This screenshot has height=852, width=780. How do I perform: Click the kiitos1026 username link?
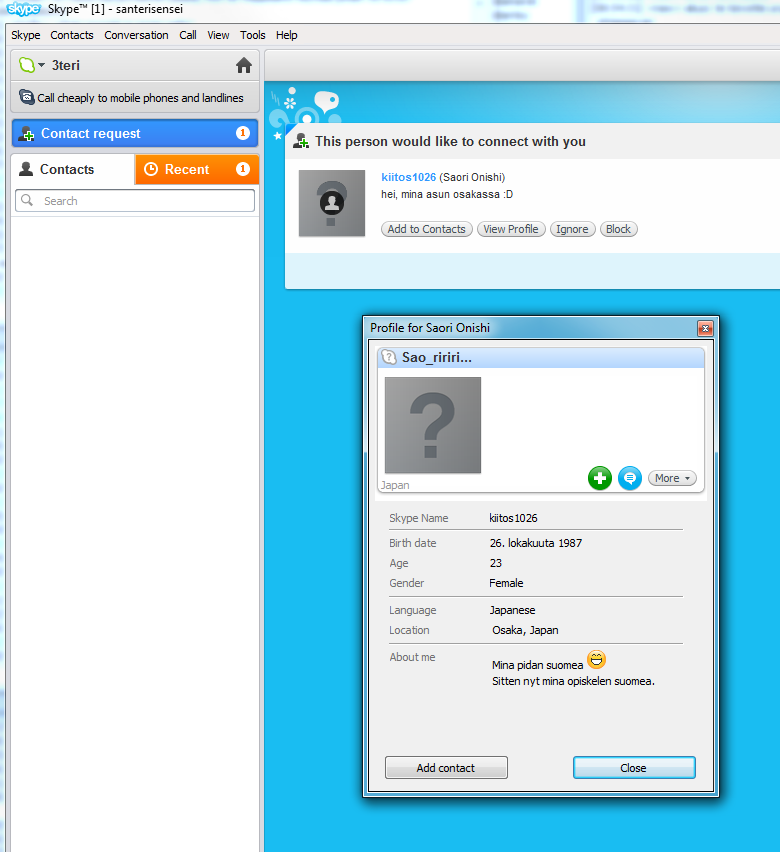[408, 177]
